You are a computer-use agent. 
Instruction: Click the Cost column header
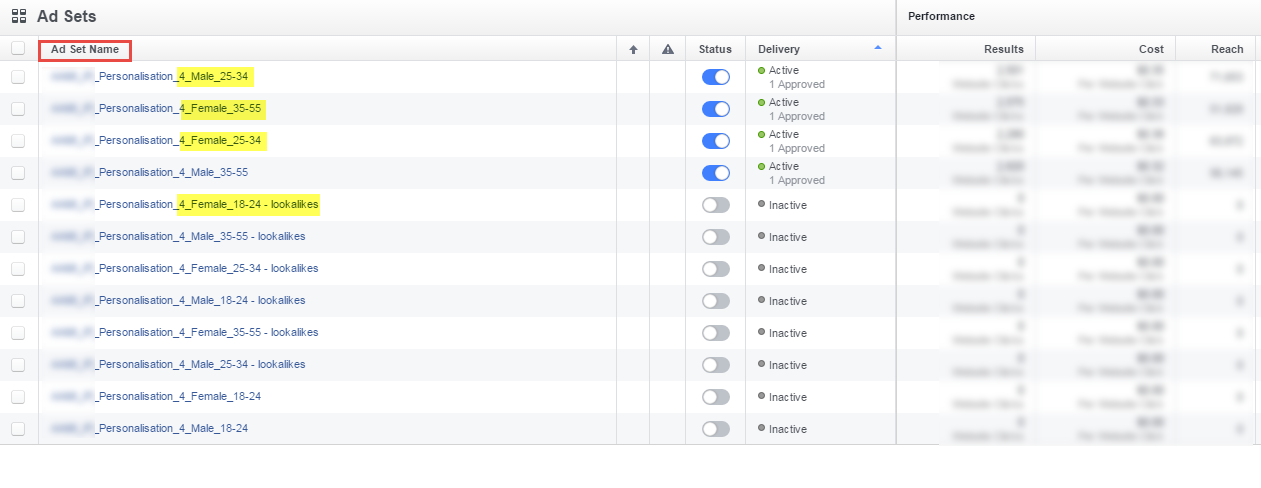click(1151, 49)
